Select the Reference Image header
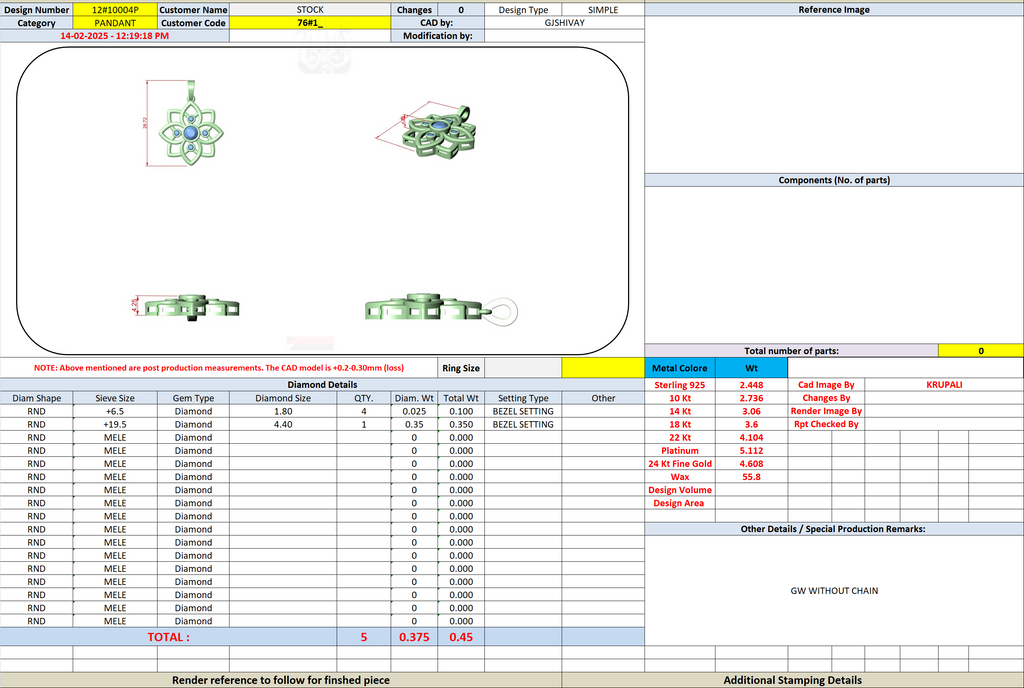This screenshot has width=1024, height=688. 834,10
